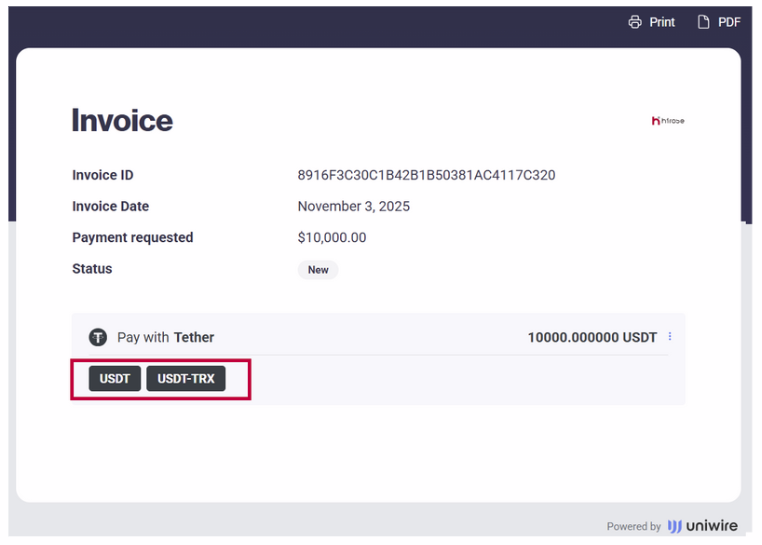Select the USDT network option
This screenshot has height=545, width=762.
(115, 379)
